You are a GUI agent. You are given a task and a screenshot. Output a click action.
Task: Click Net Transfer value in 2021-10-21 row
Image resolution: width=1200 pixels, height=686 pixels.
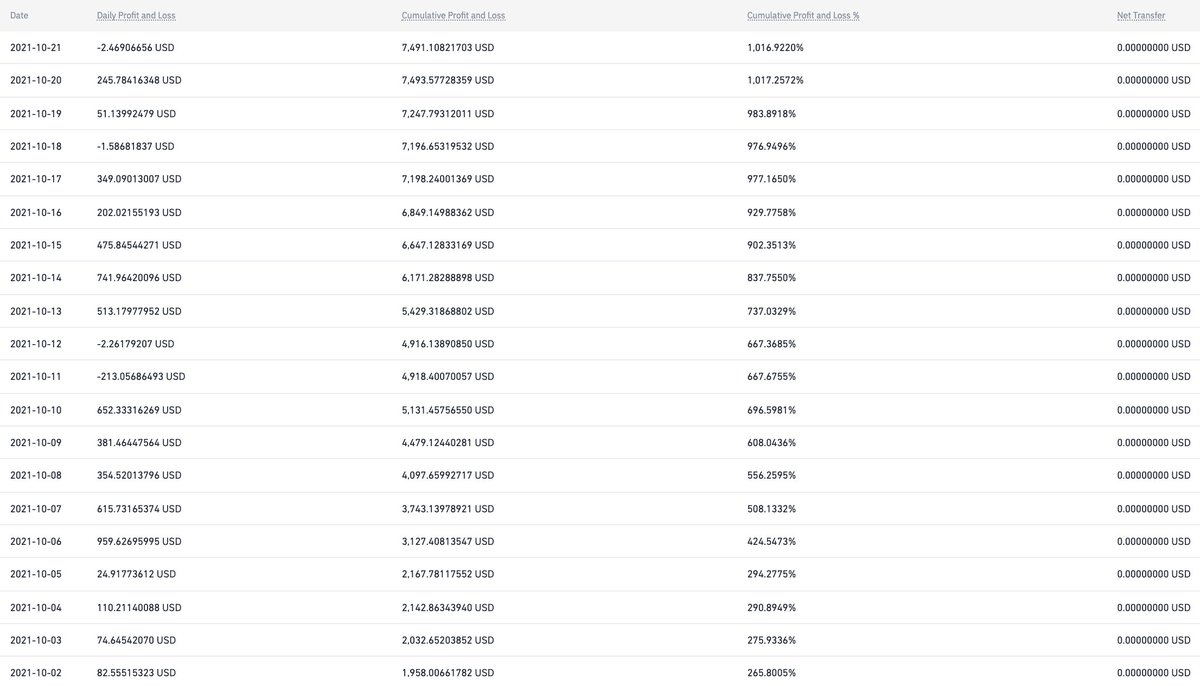(x=1154, y=48)
